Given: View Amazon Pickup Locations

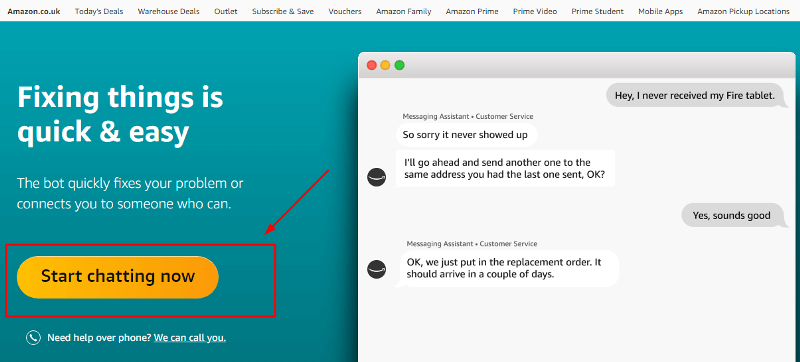Looking at the screenshot, I should (x=743, y=11).
